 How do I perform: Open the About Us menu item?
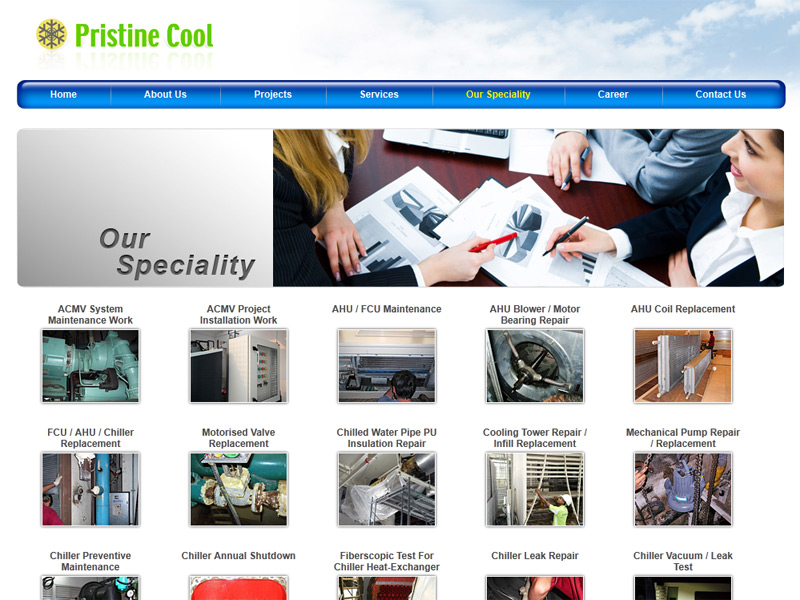(165, 94)
